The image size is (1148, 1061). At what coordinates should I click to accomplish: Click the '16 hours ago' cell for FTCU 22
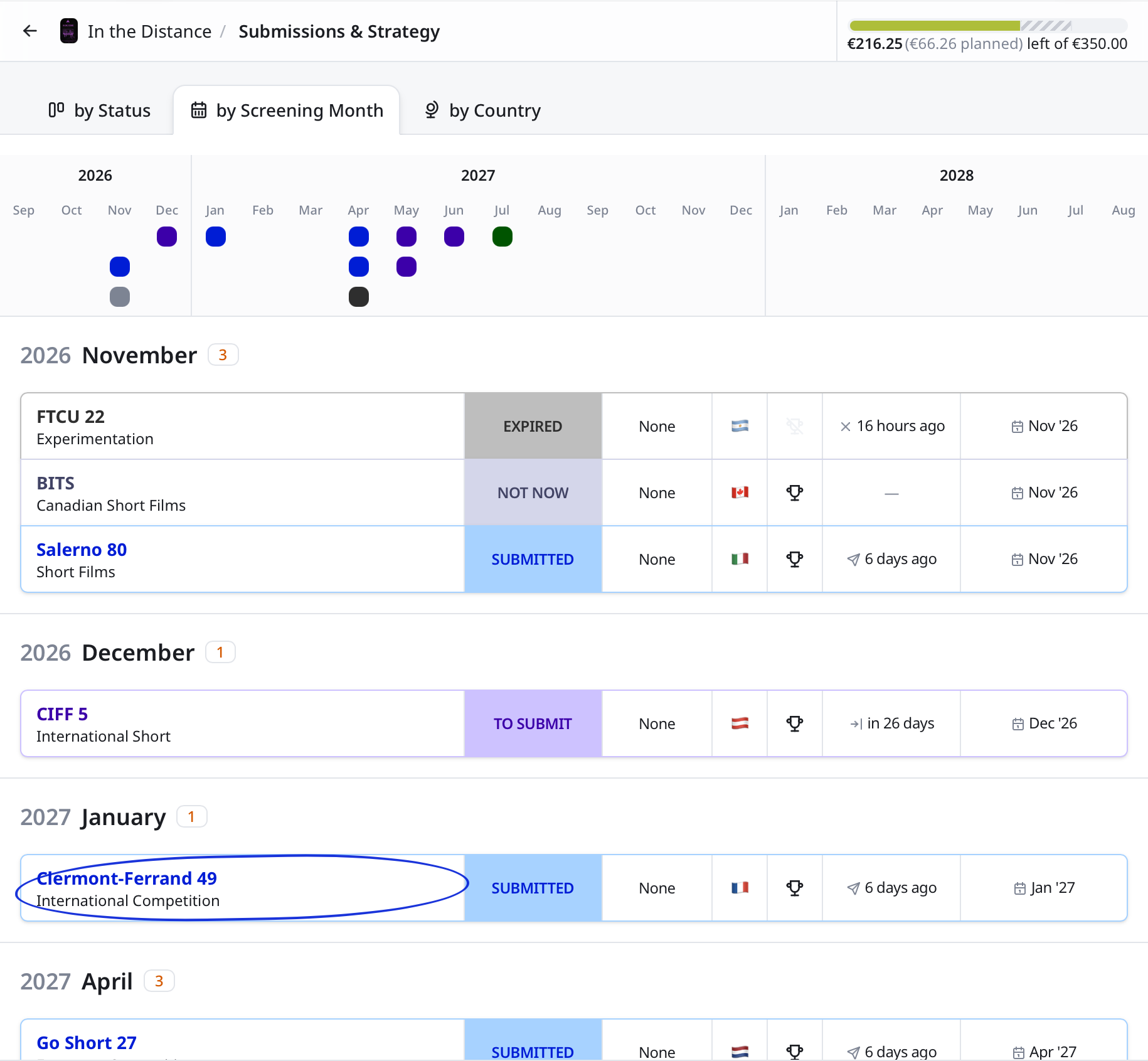point(891,426)
